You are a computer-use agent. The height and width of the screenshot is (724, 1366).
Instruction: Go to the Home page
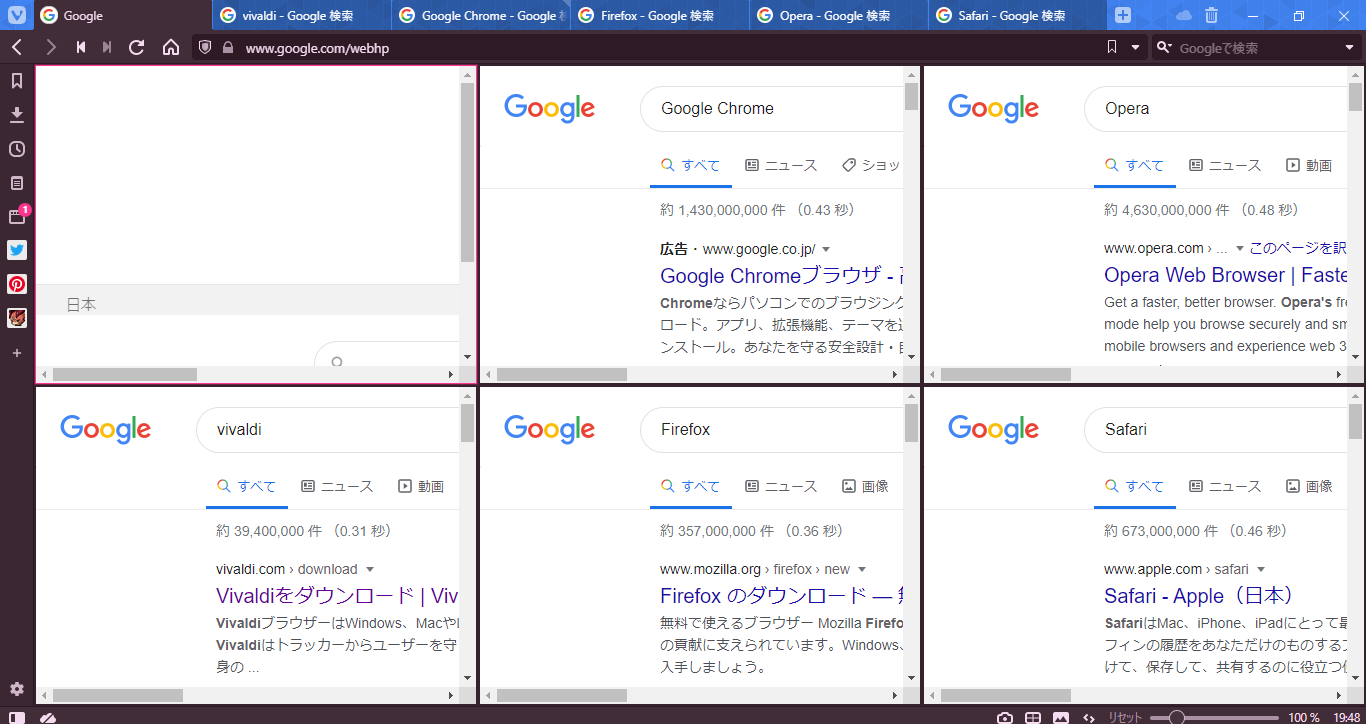(x=171, y=47)
